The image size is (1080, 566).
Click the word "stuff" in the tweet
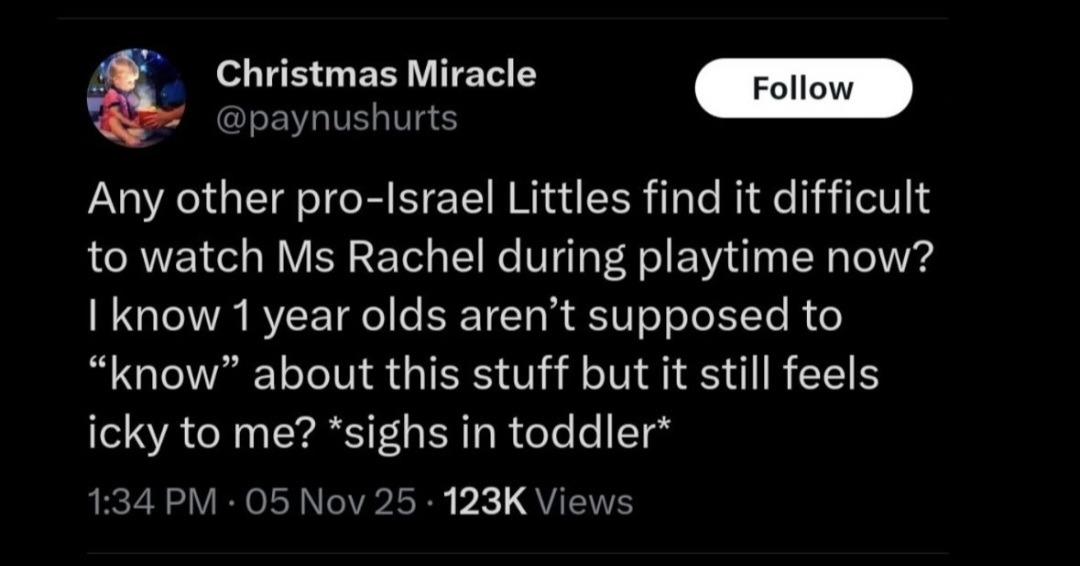coord(550,377)
